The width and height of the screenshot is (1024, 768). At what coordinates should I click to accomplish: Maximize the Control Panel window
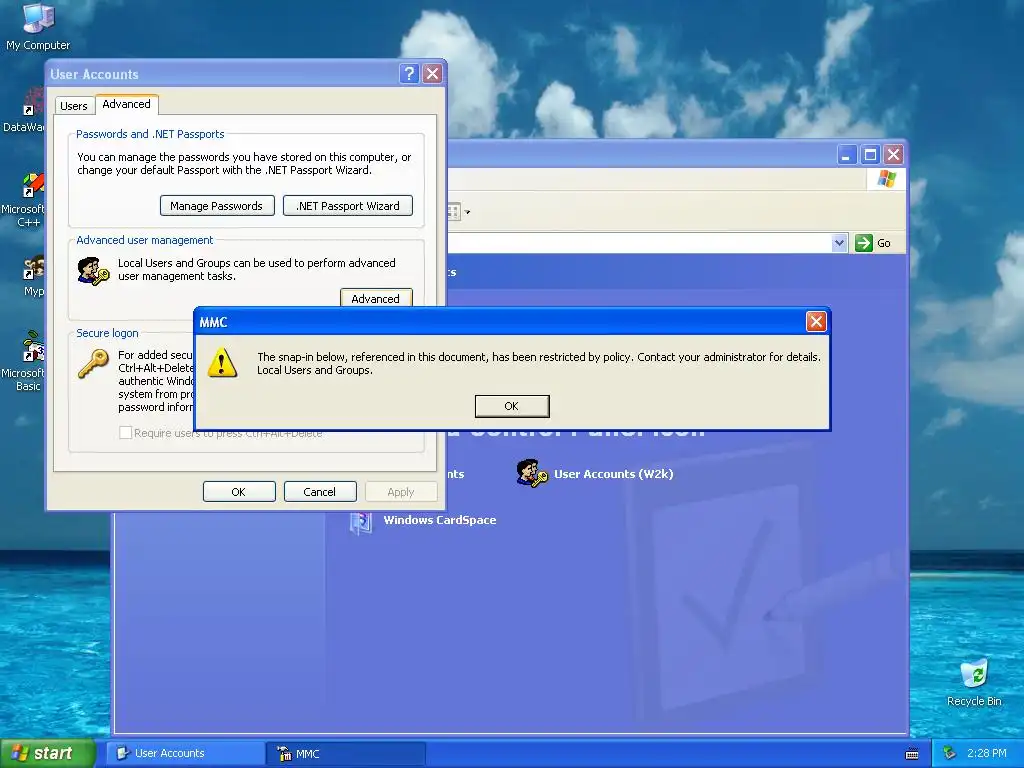[x=870, y=155]
